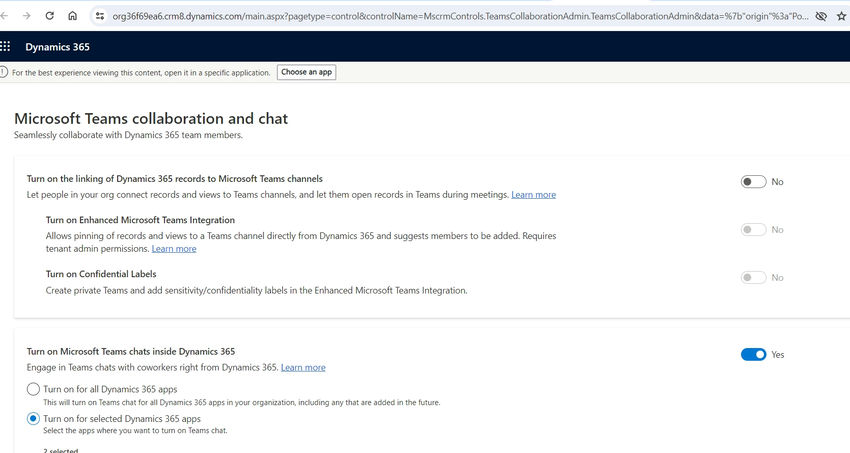850x453 pixels.
Task: Toggle Enhanced Microsoft Teams Integration switch
Action: point(753,229)
